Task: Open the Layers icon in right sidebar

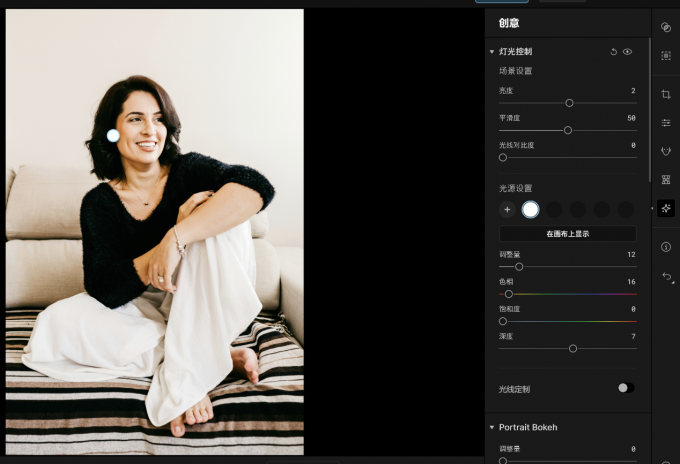Action: (666, 27)
